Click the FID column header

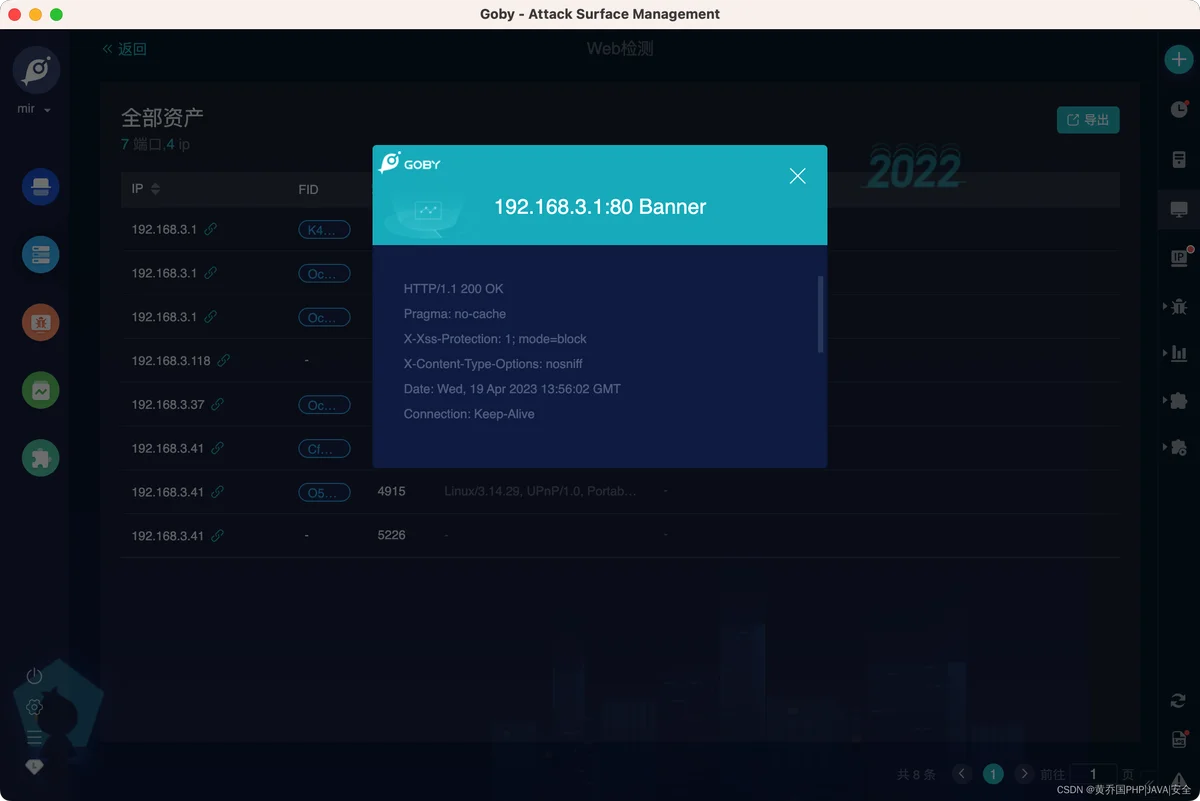(308, 189)
